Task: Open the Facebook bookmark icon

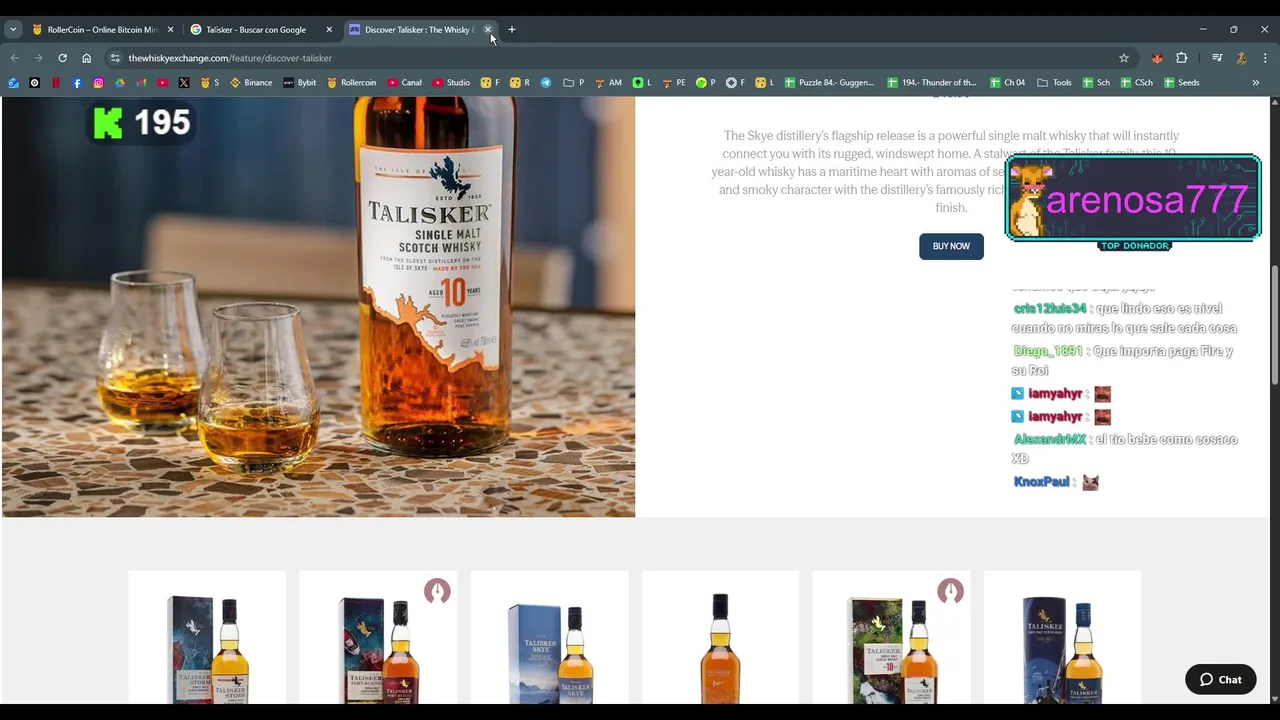Action: click(x=77, y=83)
